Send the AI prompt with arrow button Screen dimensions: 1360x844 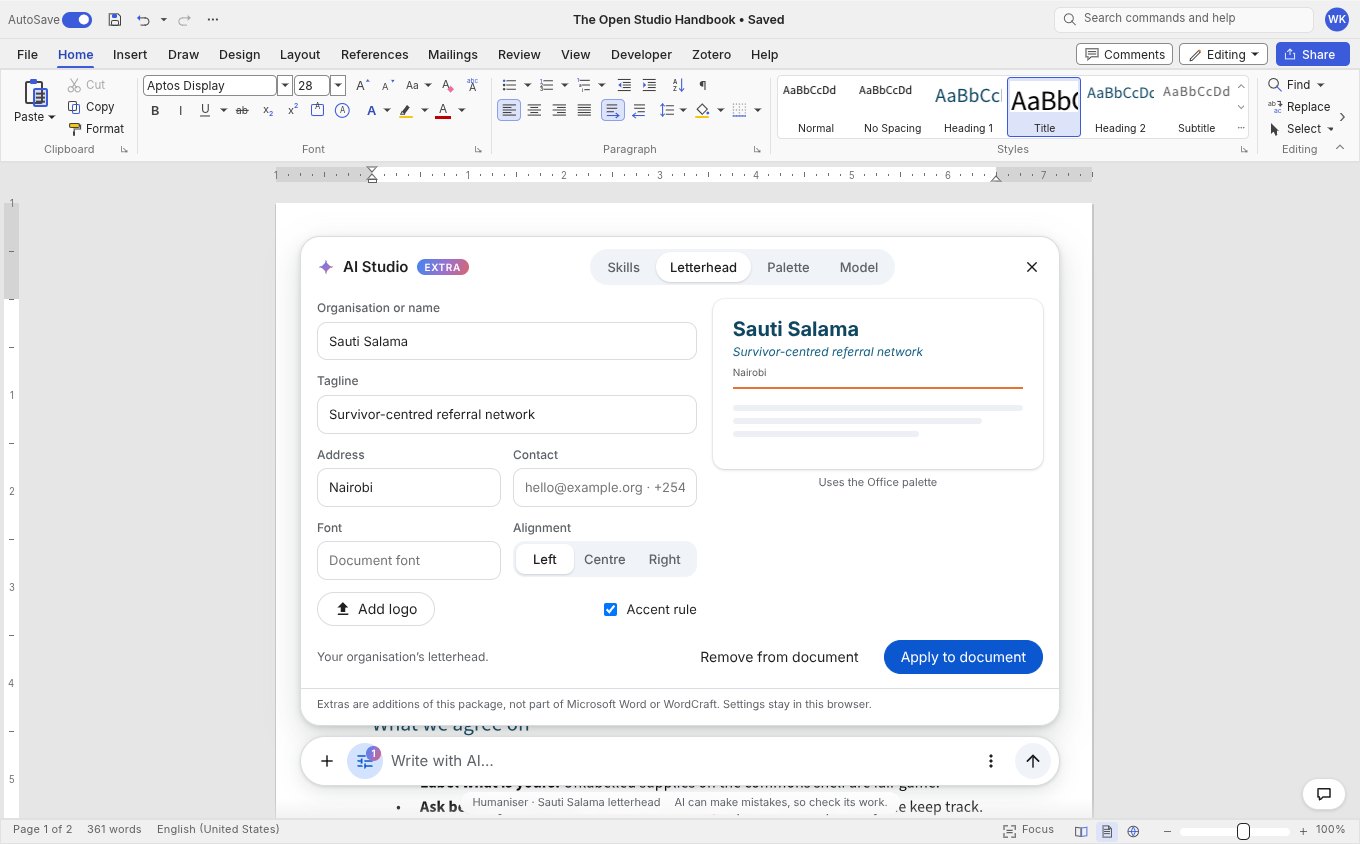1033,761
